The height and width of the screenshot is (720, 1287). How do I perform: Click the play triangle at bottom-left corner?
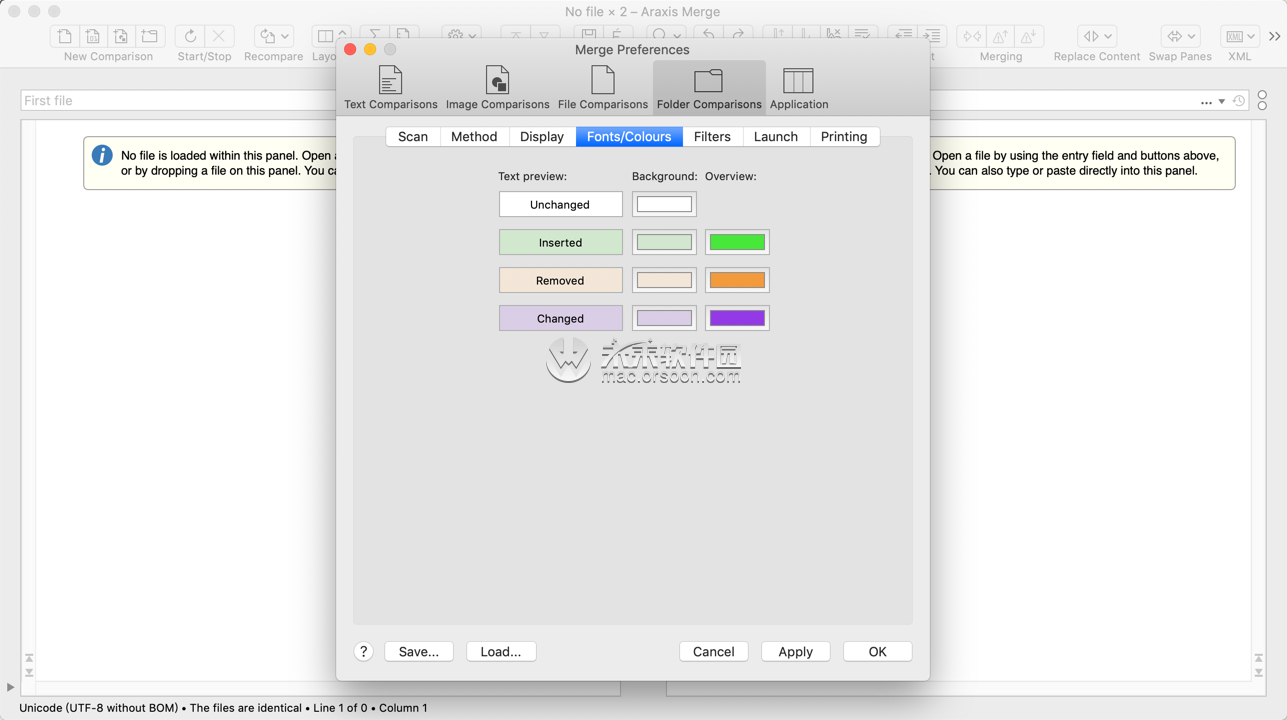coord(10,687)
